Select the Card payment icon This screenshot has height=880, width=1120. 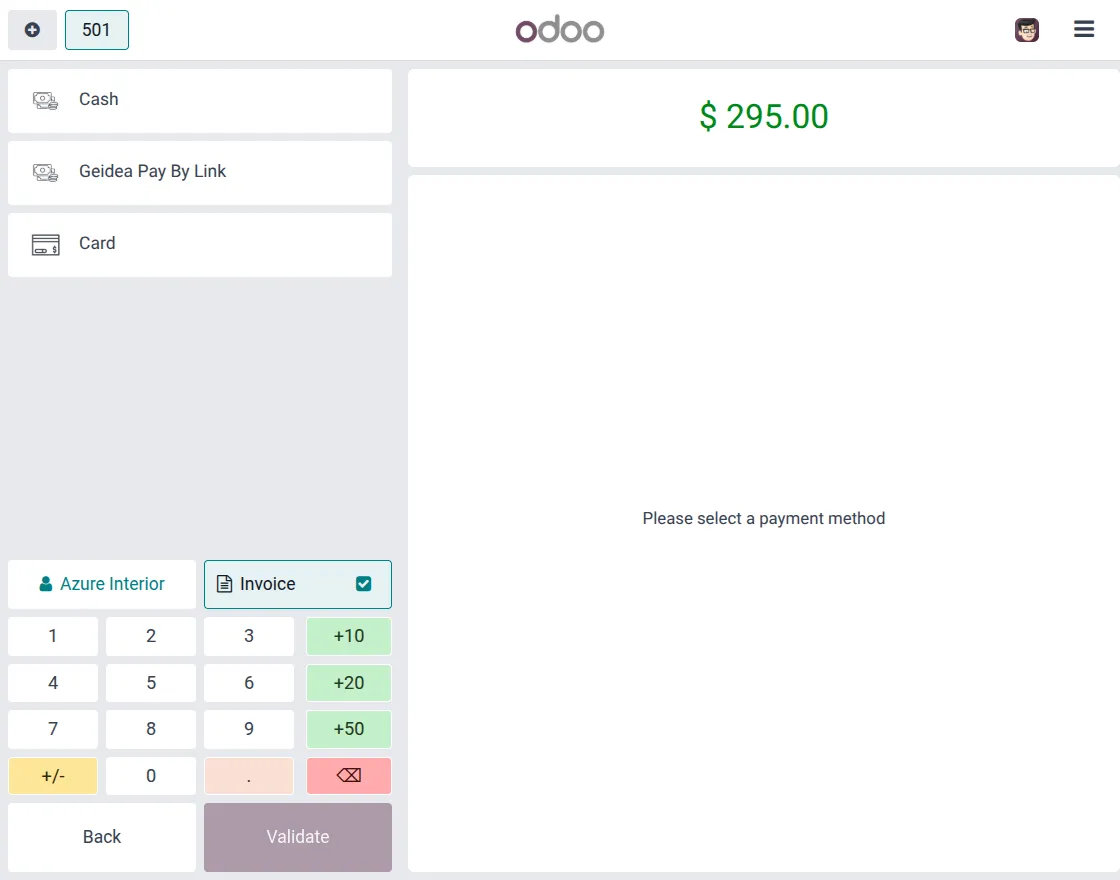(44, 243)
